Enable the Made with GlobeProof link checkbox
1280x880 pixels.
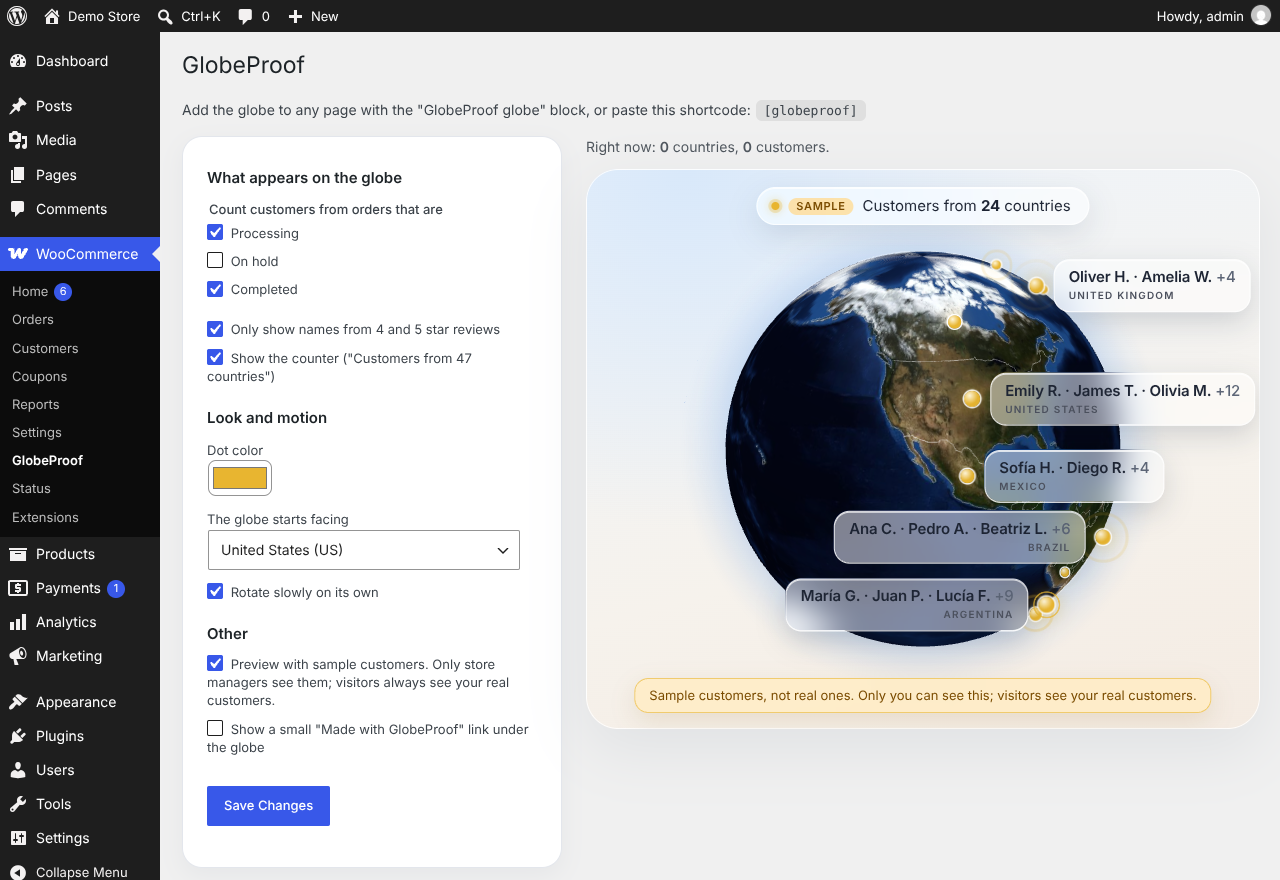coord(215,728)
